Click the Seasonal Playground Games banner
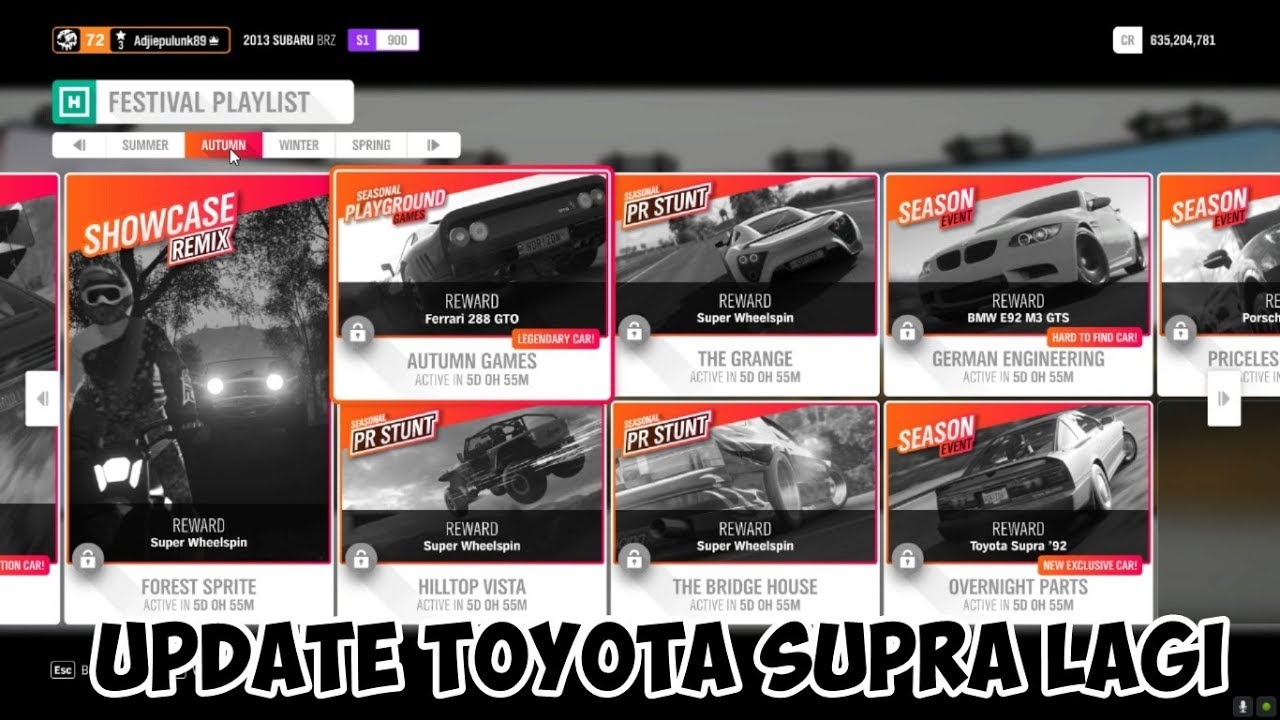Image resolution: width=1280 pixels, height=720 pixels. 394,205
